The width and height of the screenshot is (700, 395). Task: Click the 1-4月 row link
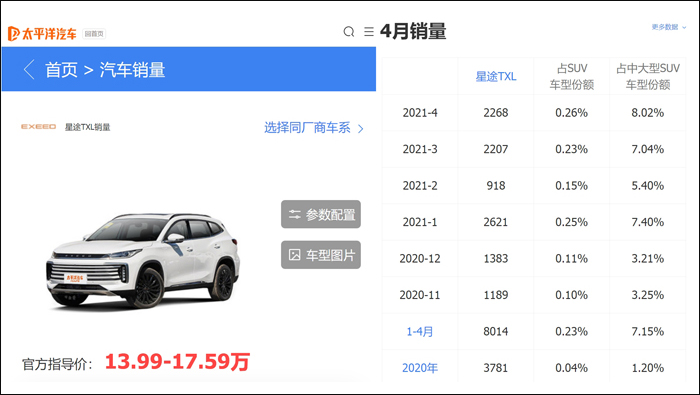point(420,332)
